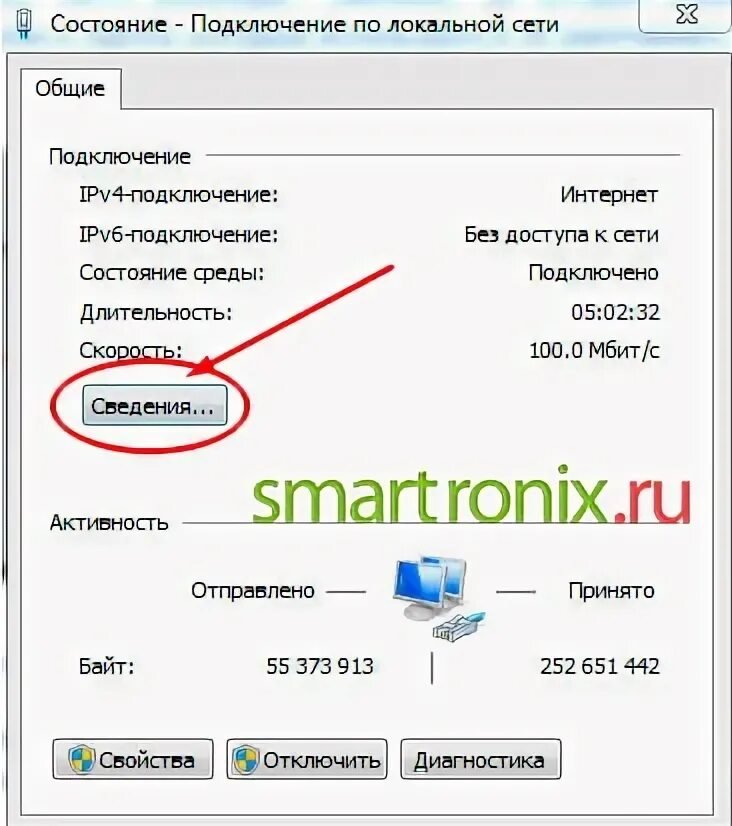Screen dimensions: 732x826
Task: Click the Отключить button
Action: coord(306,759)
